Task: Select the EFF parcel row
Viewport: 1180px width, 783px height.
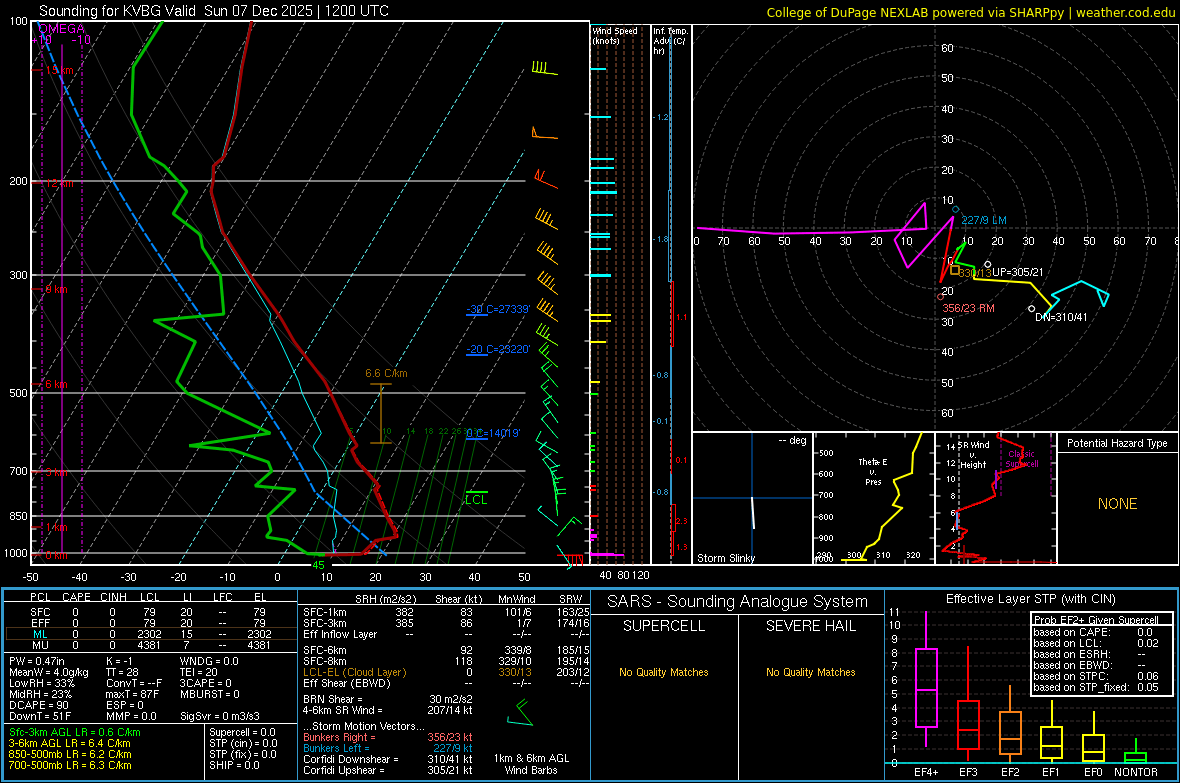Action: (150, 623)
